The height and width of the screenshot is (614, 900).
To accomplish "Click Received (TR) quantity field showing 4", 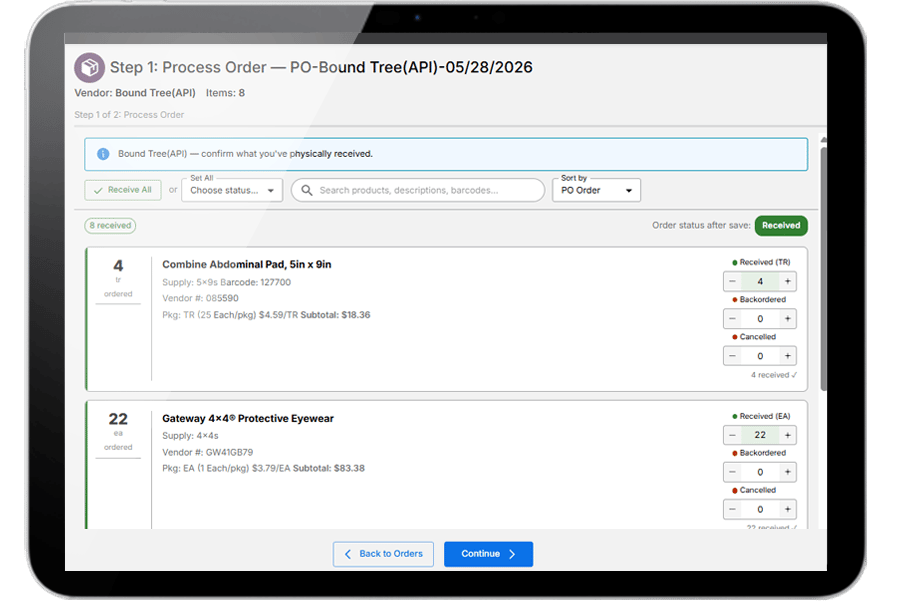I will (760, 281).
